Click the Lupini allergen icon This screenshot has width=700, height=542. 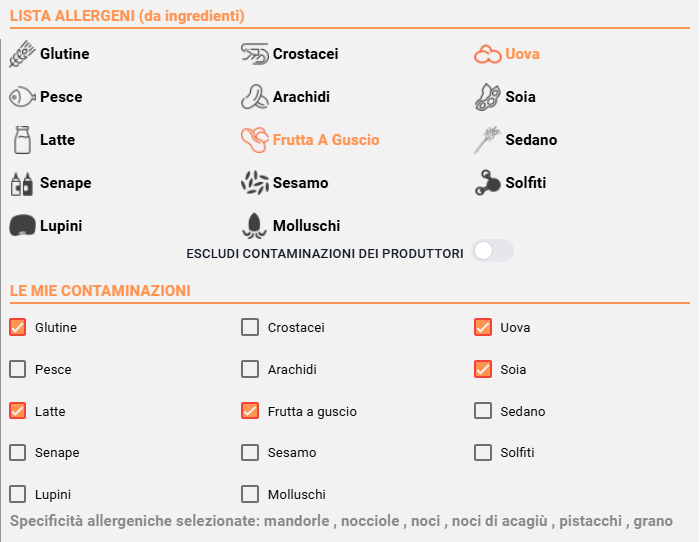(x=22, y=225)
